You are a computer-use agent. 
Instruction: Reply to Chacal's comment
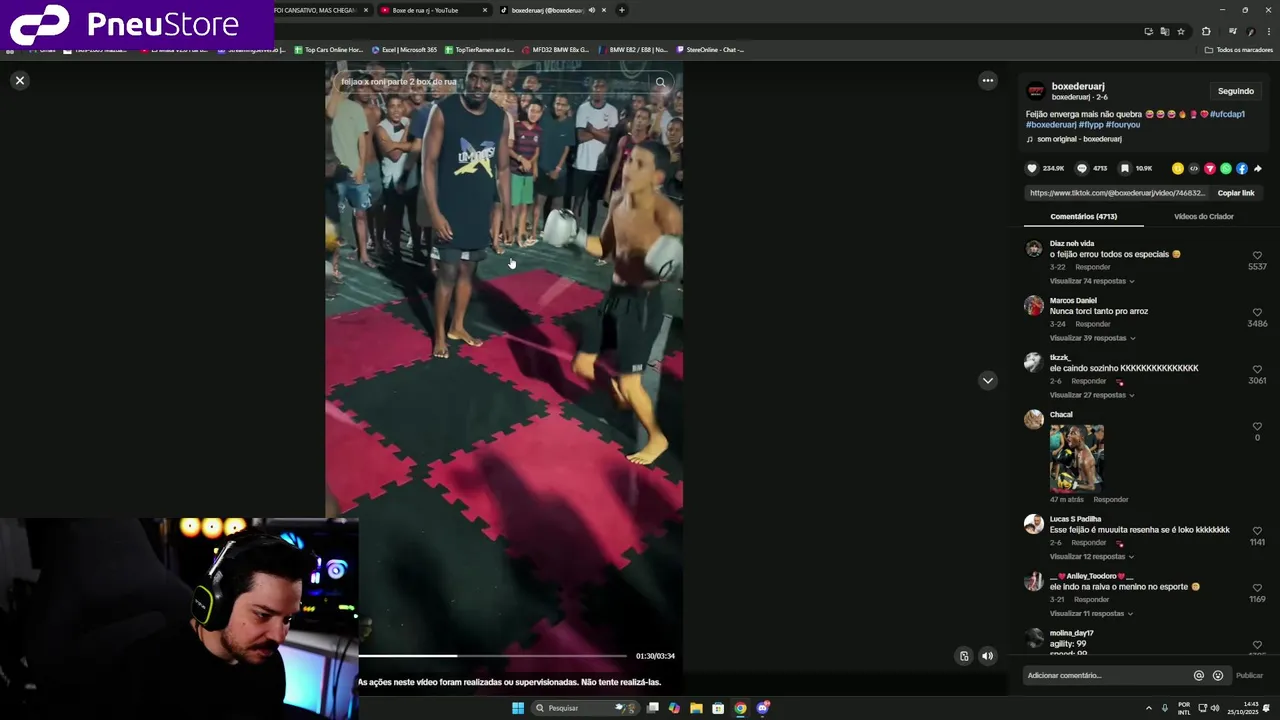click(x=1110, y=499)
